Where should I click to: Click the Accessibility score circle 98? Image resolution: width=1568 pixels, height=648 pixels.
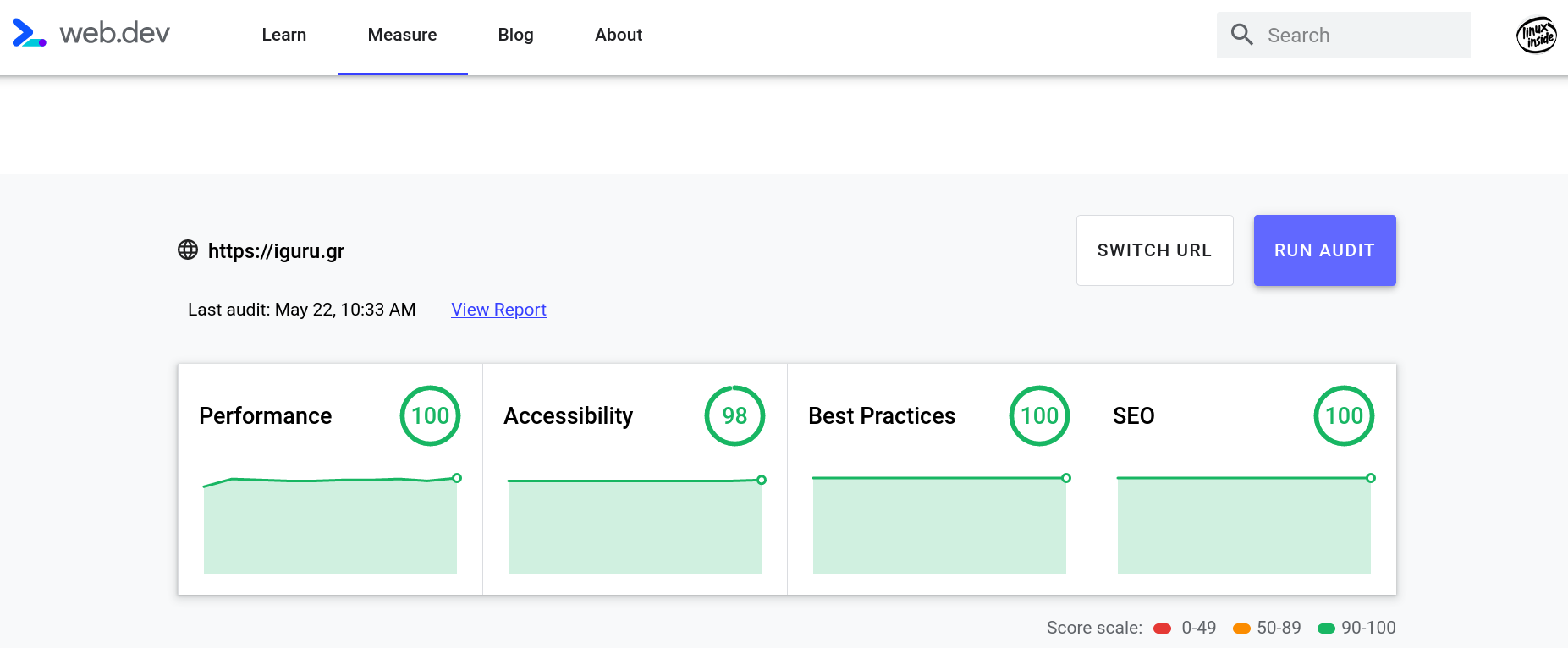point(734,415)
